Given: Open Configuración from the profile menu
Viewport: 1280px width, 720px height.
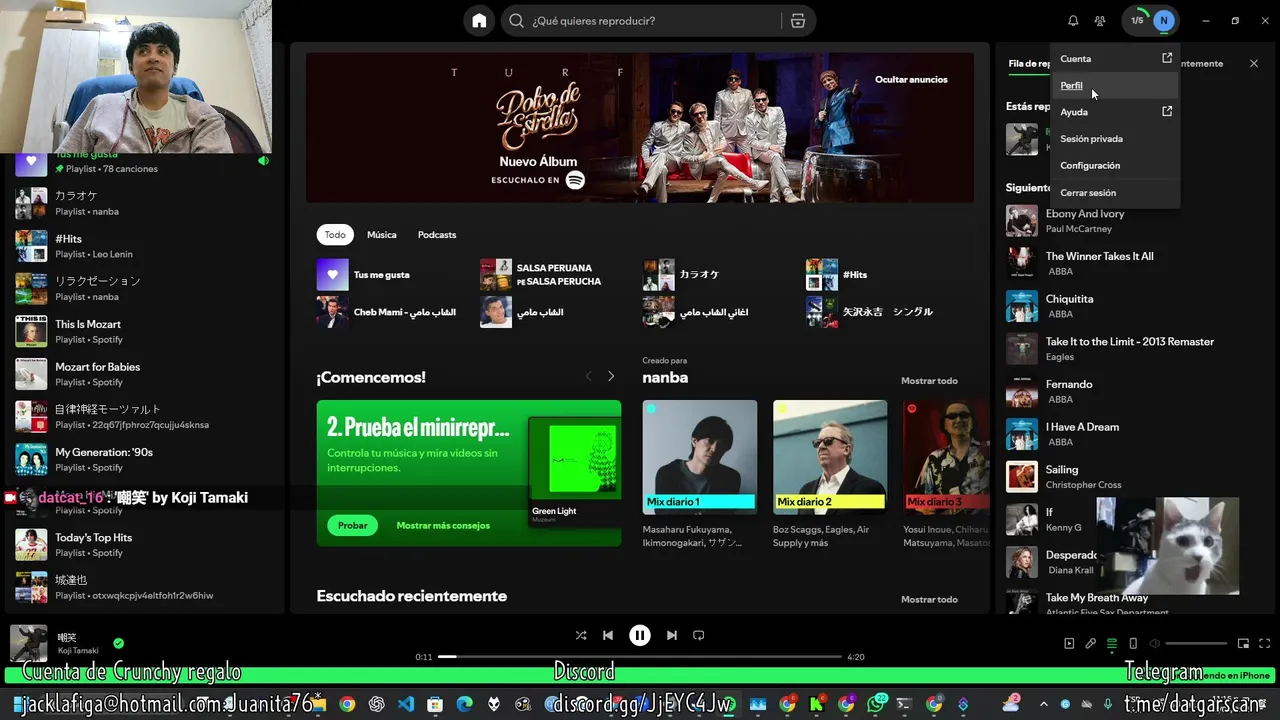Looking at the screenshot, I should [1115, 165].
